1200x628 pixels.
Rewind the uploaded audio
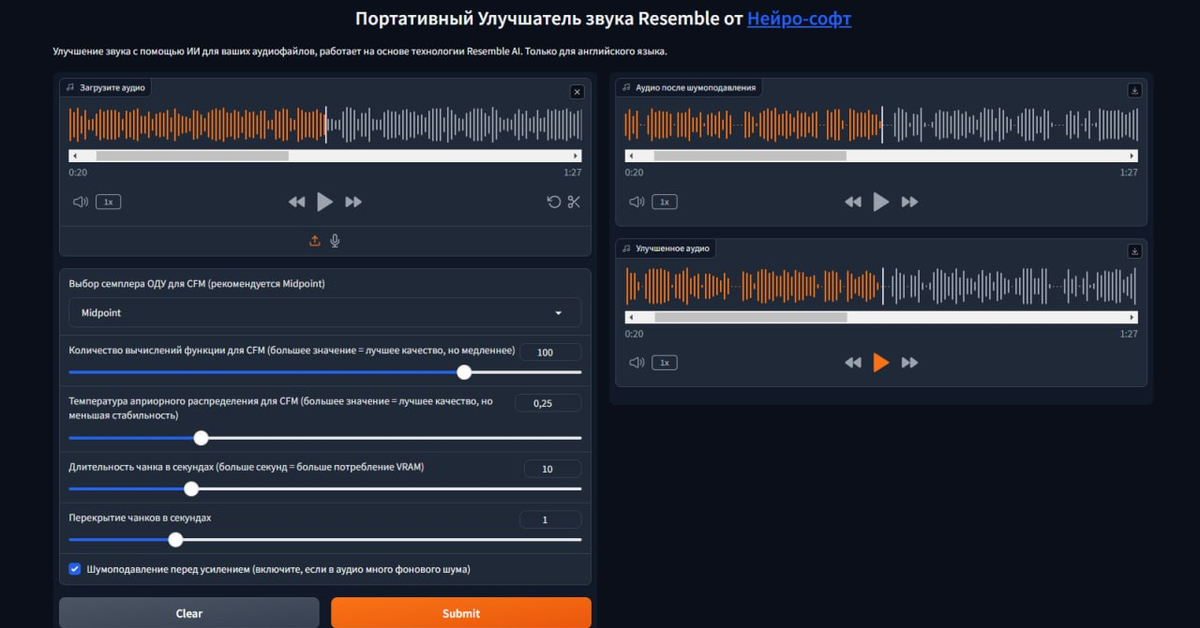(x=297, y=202)
